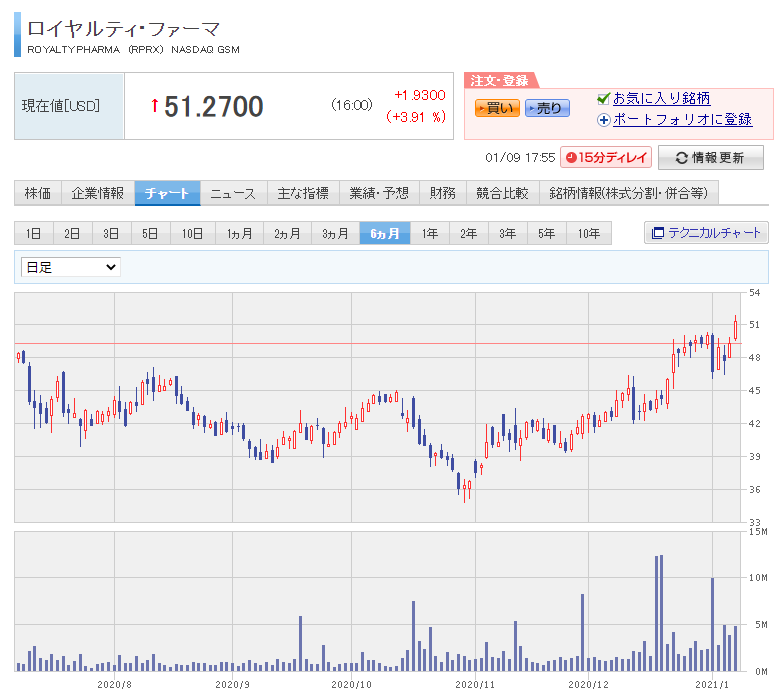The width and height of the screenshot is (779, 698).
Task: Open the 日足 interval dropdown
Action: [71, 267]
